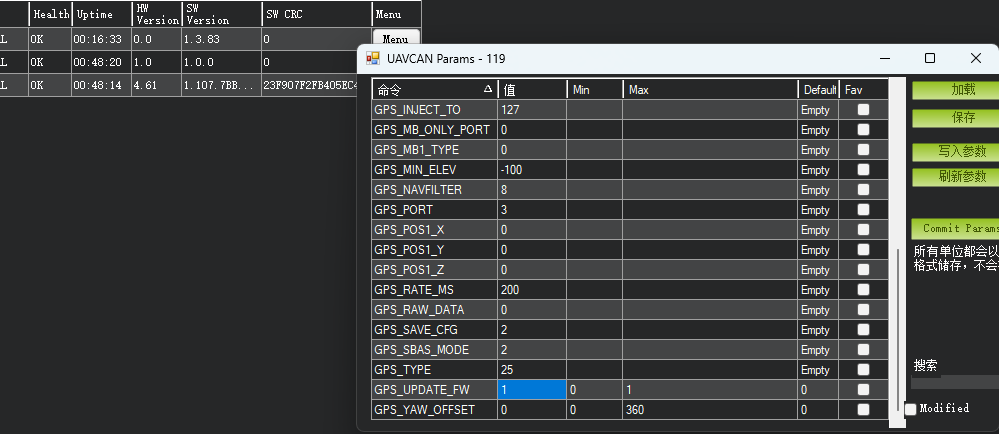The height and width of the screenshot is (434, 999).
Task: Click the GPS_RAW_DATA parameter name
Action: (435, 310)
